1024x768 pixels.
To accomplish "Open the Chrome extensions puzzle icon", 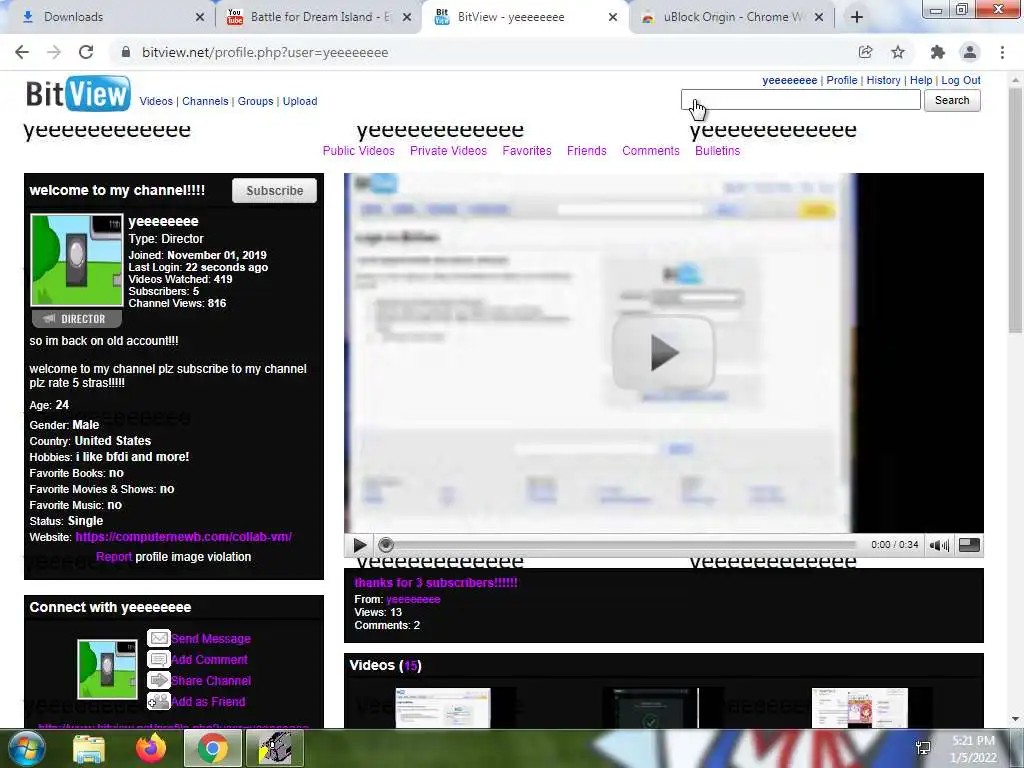I will (x=938, y=52).
